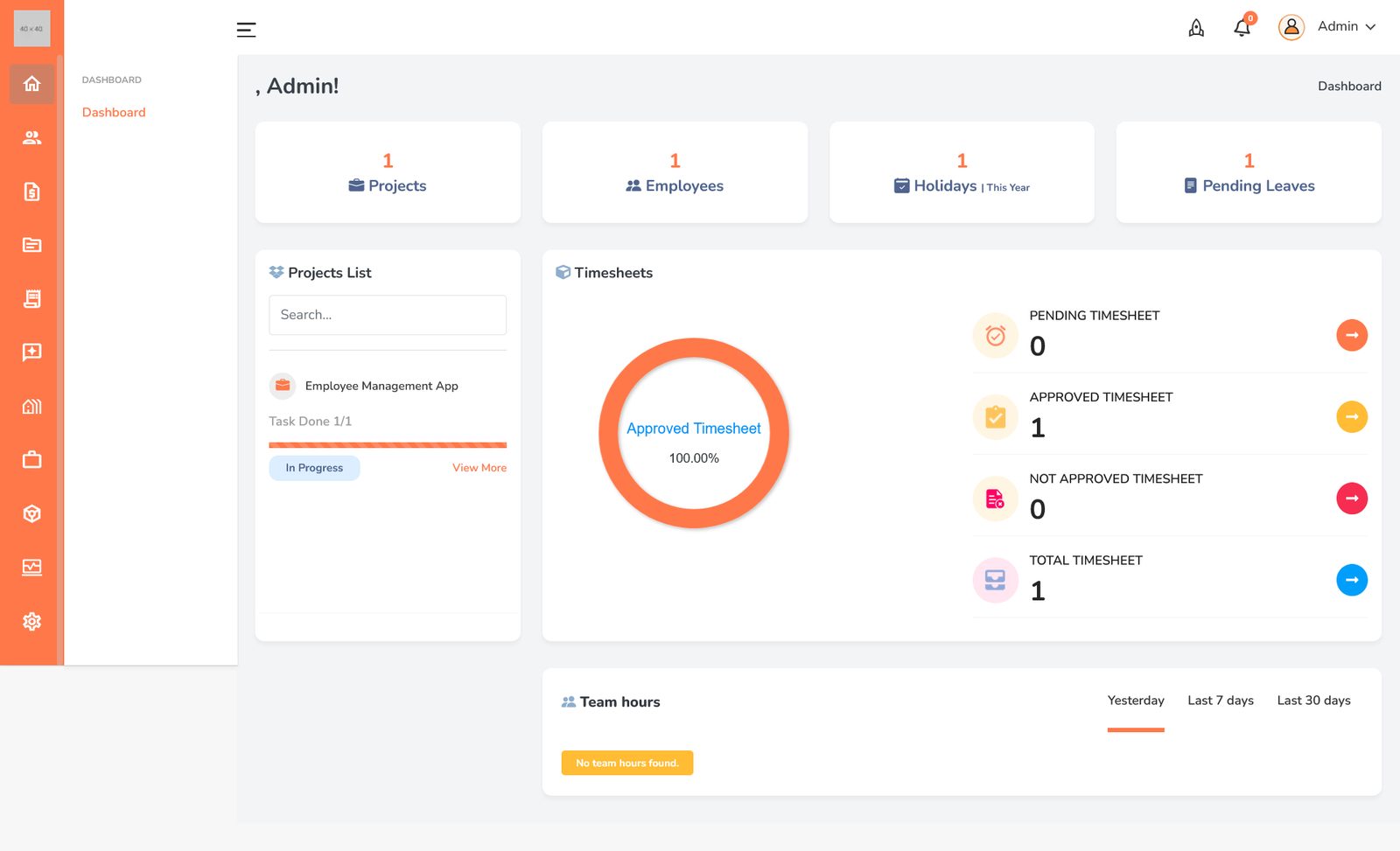This screenshot has width=1400, height=851.
Task: Open the receipt list sidebar icon
Action: click(x=31, y=299)
